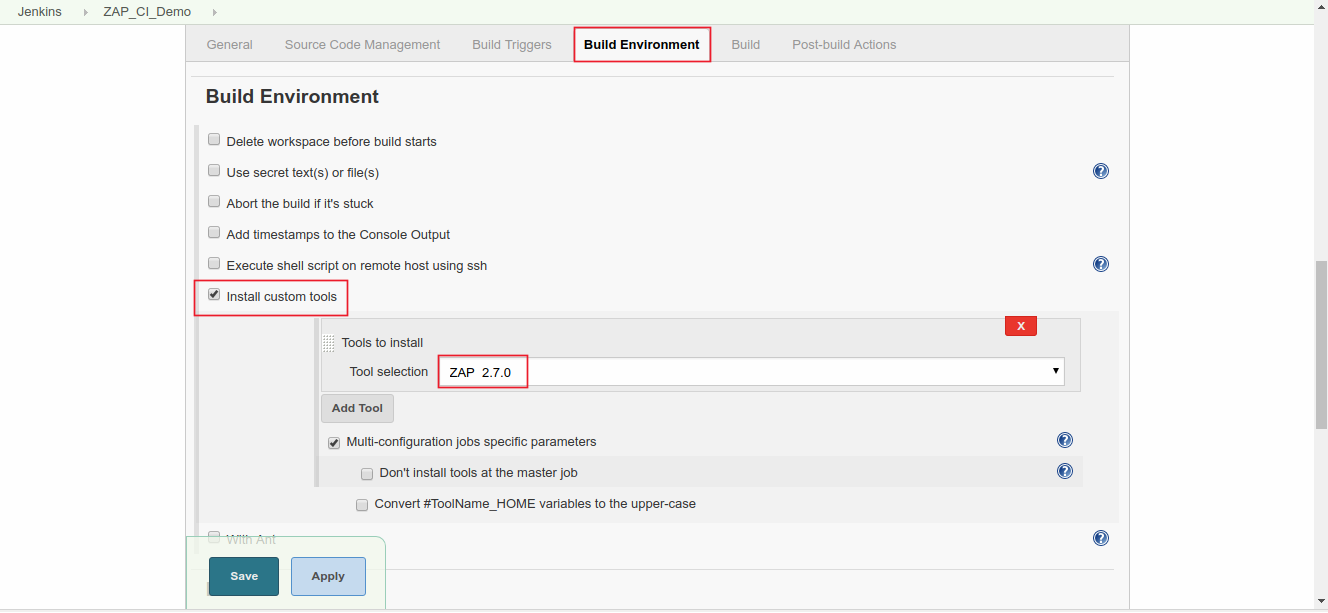The height and width of the screenshot is (613, 1328).
Task: Click the drag handle beside 'Tools to install'
Action: (x=329, y=342)
